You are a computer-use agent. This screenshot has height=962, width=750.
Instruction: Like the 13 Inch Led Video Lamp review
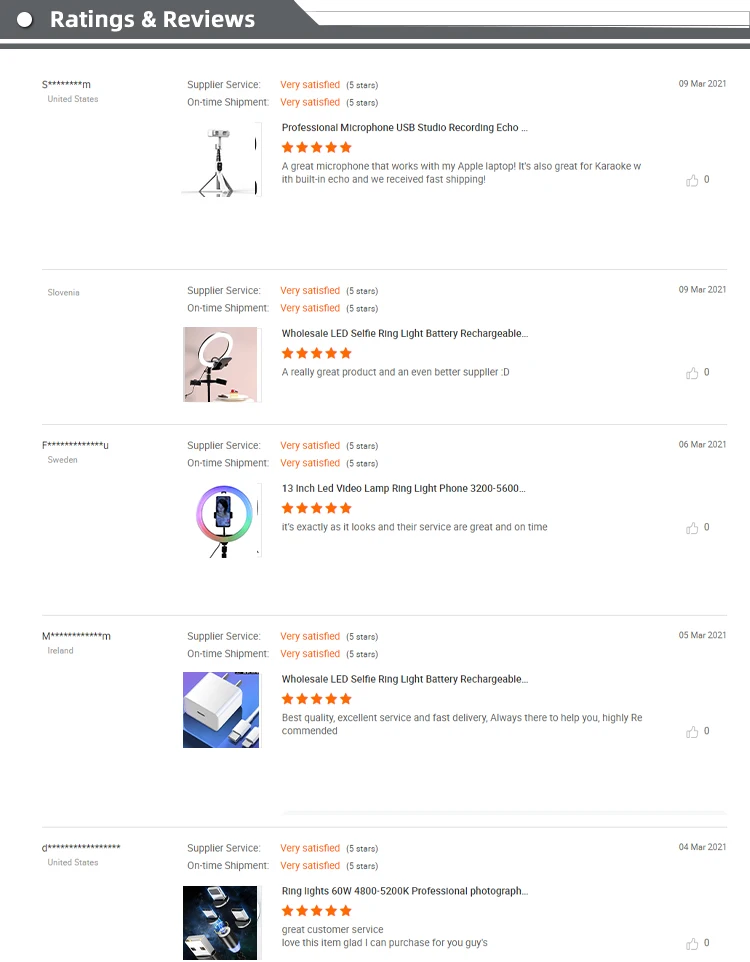coord(692,528)
